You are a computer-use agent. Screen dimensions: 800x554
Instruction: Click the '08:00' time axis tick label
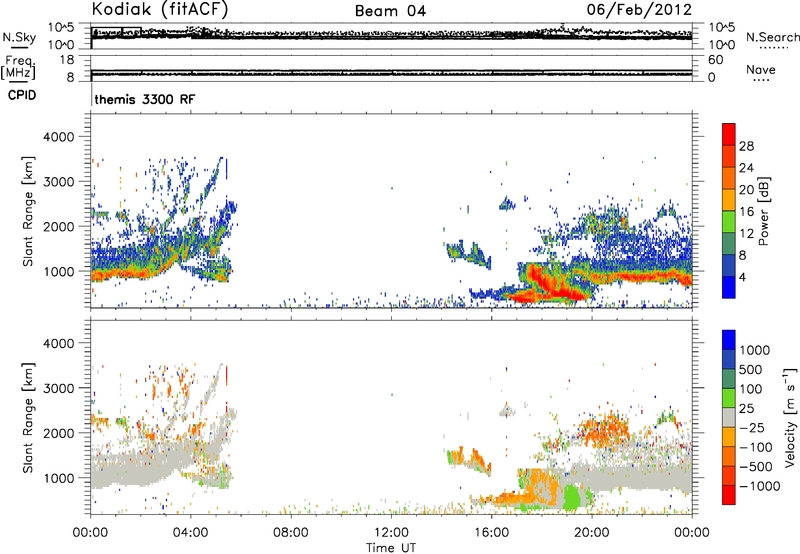point(290,533)
